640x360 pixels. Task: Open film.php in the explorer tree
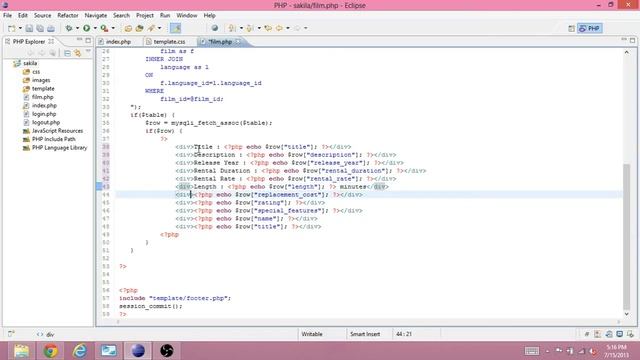pyautogui.click(x=42, y=97)
